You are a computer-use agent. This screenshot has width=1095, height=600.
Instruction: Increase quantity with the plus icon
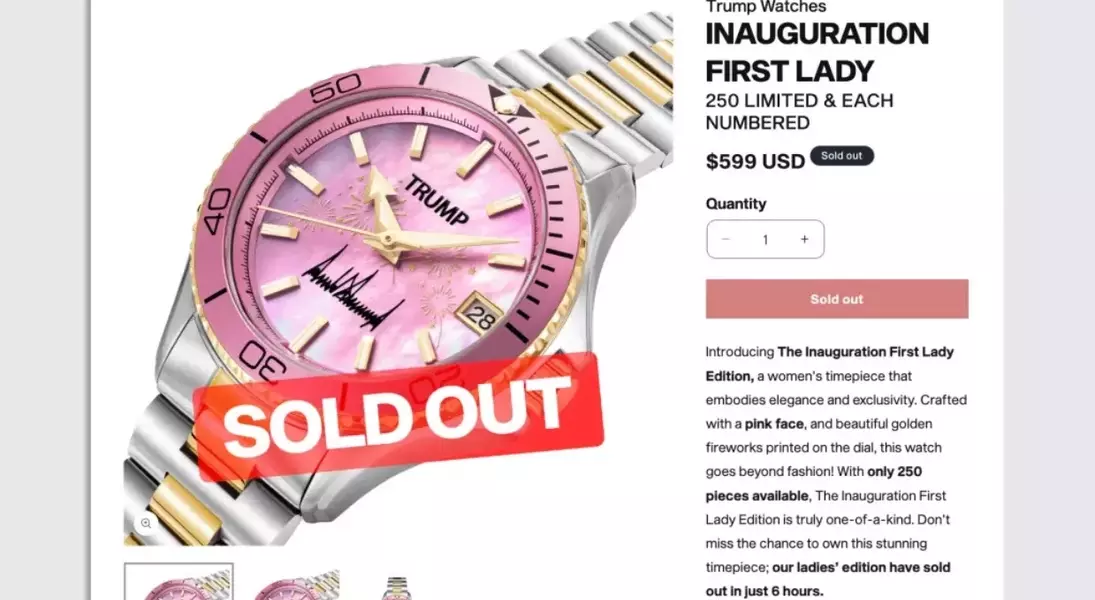pos(804,239)
